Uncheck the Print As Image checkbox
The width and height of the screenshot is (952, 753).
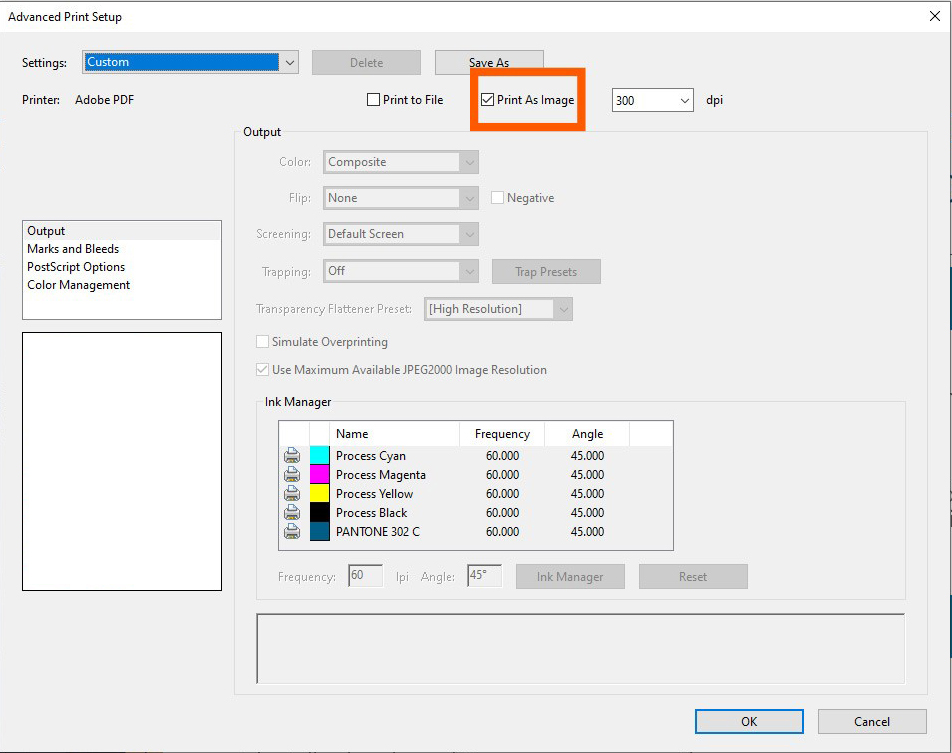(x=488, y=100)
